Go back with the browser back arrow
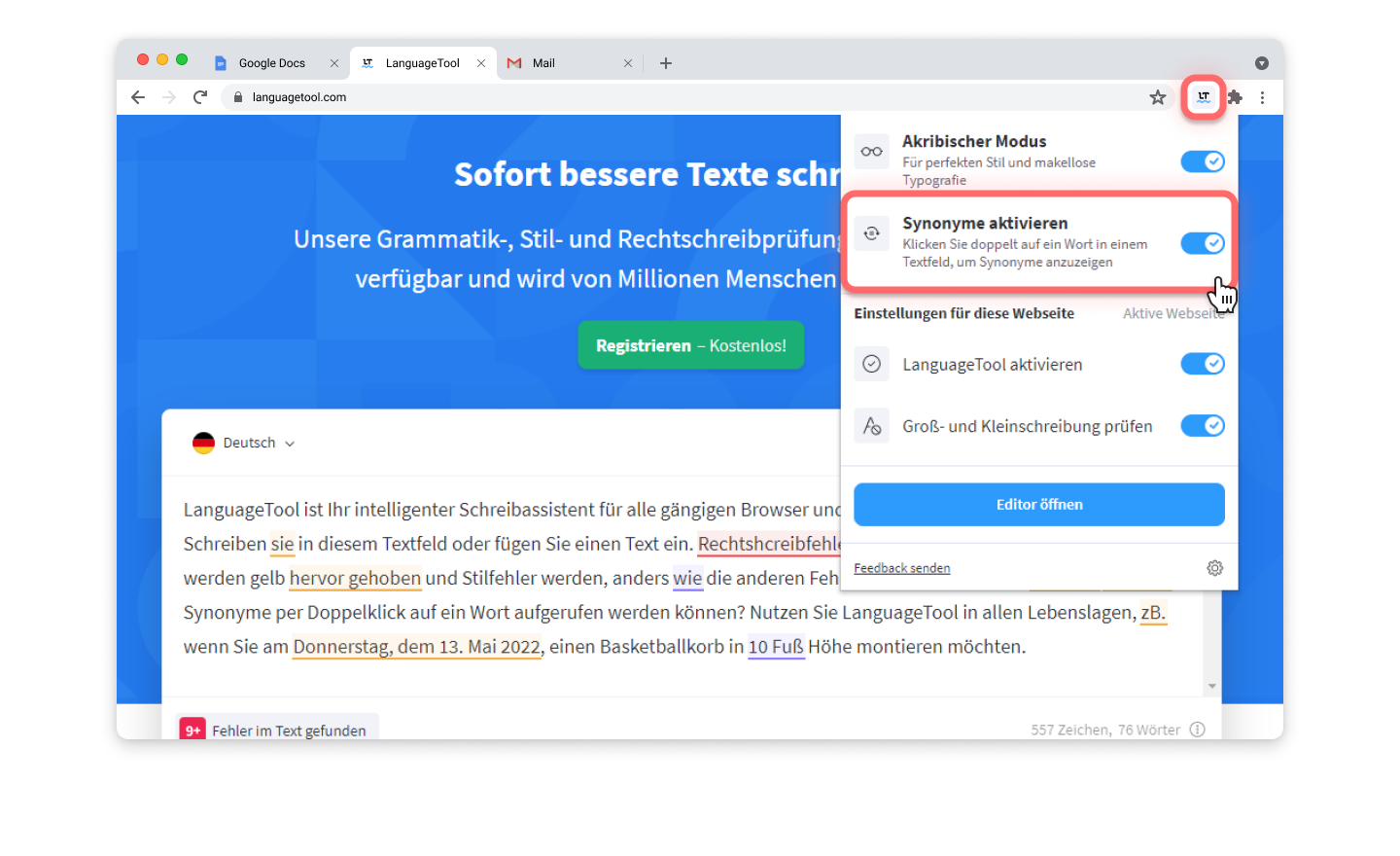 pos(138,97)
